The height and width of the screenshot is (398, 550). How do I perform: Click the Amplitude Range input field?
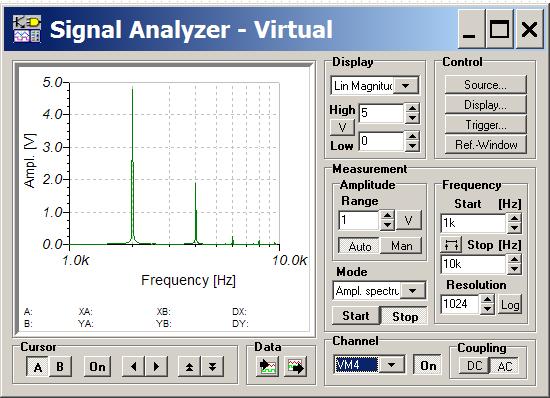coord(359,220)
